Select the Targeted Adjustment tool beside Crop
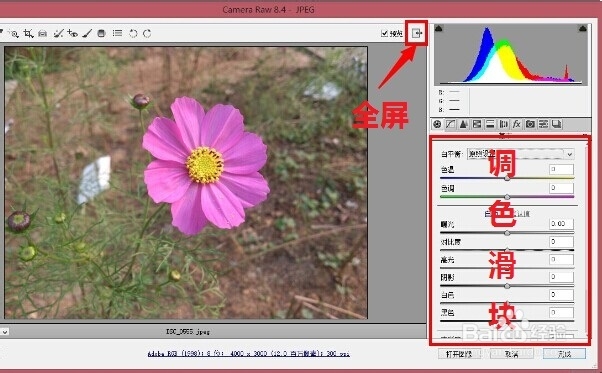Screen dimensions: 602x373 (13, 34)
